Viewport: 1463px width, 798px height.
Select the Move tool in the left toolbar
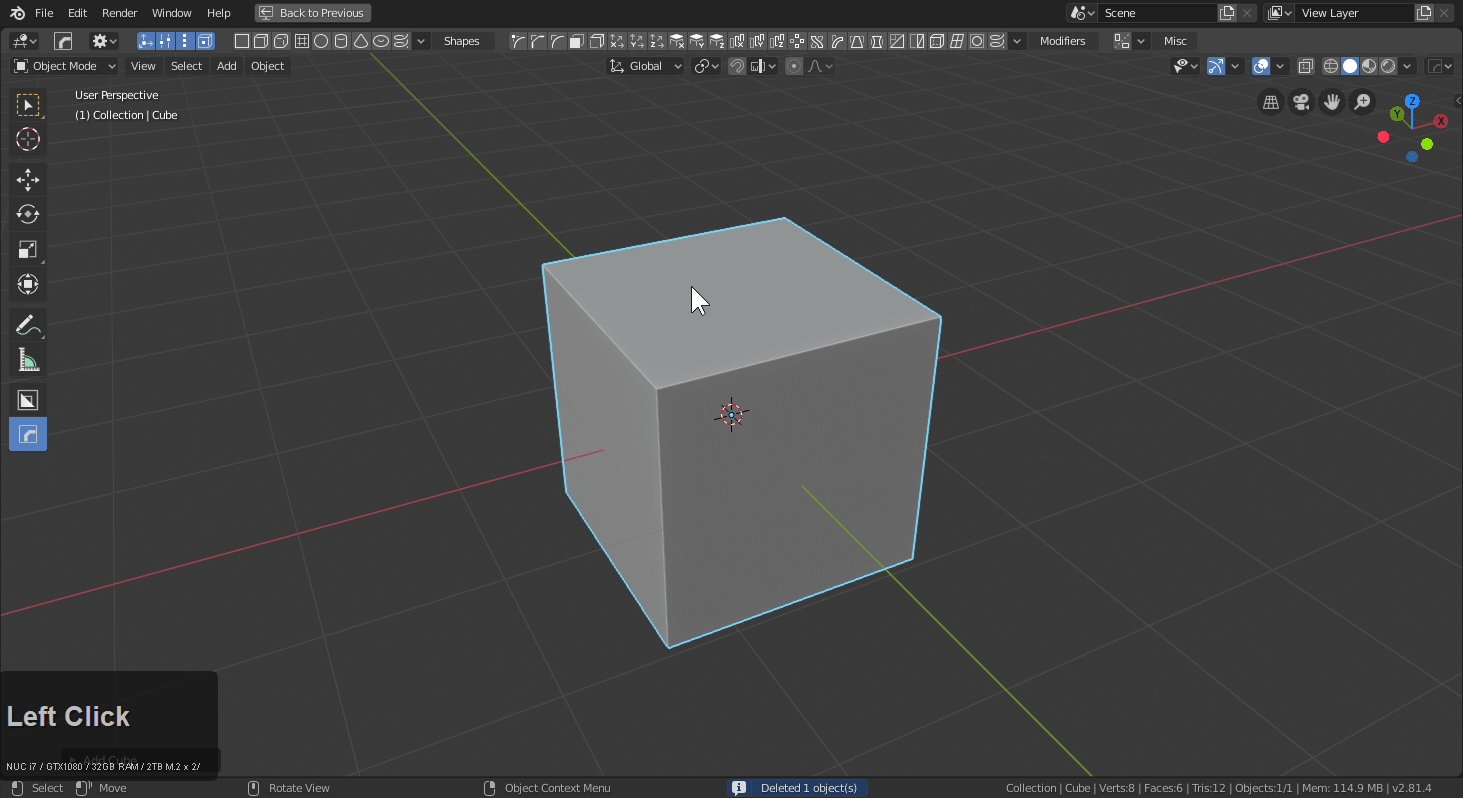27,179
